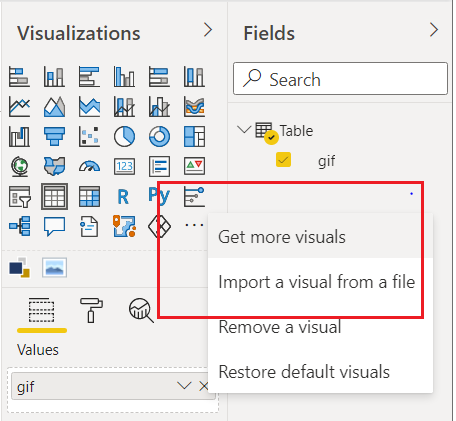Select the Stacked bar chart visual

pos(19,76)
